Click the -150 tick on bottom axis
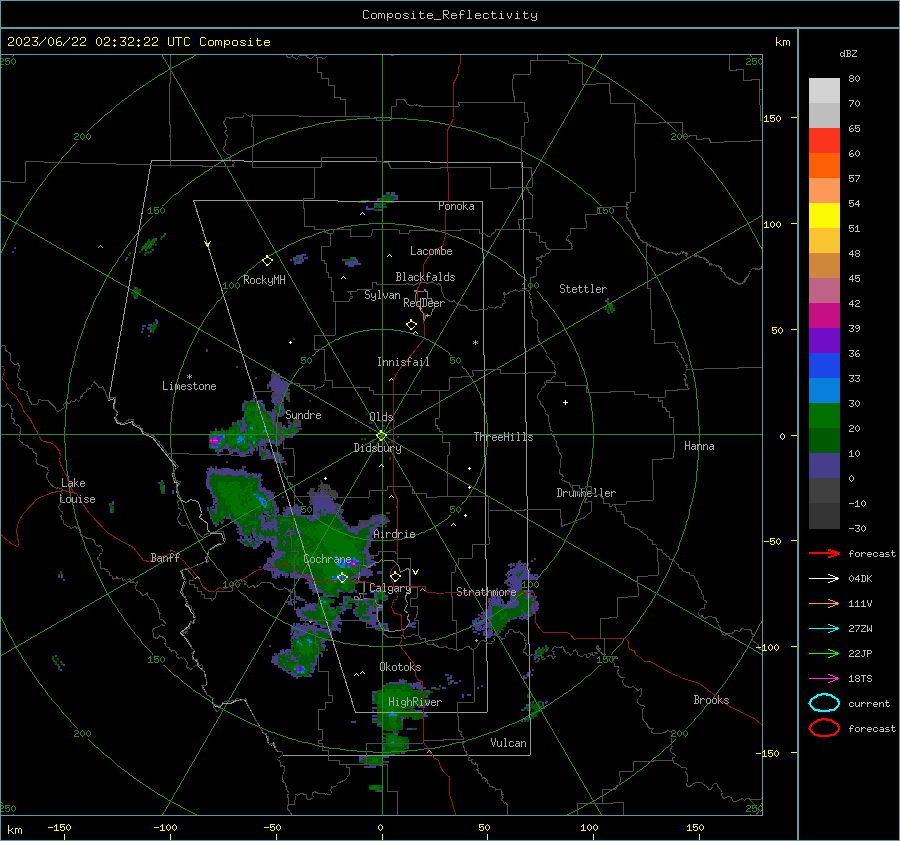 click(x=59, y=827)
